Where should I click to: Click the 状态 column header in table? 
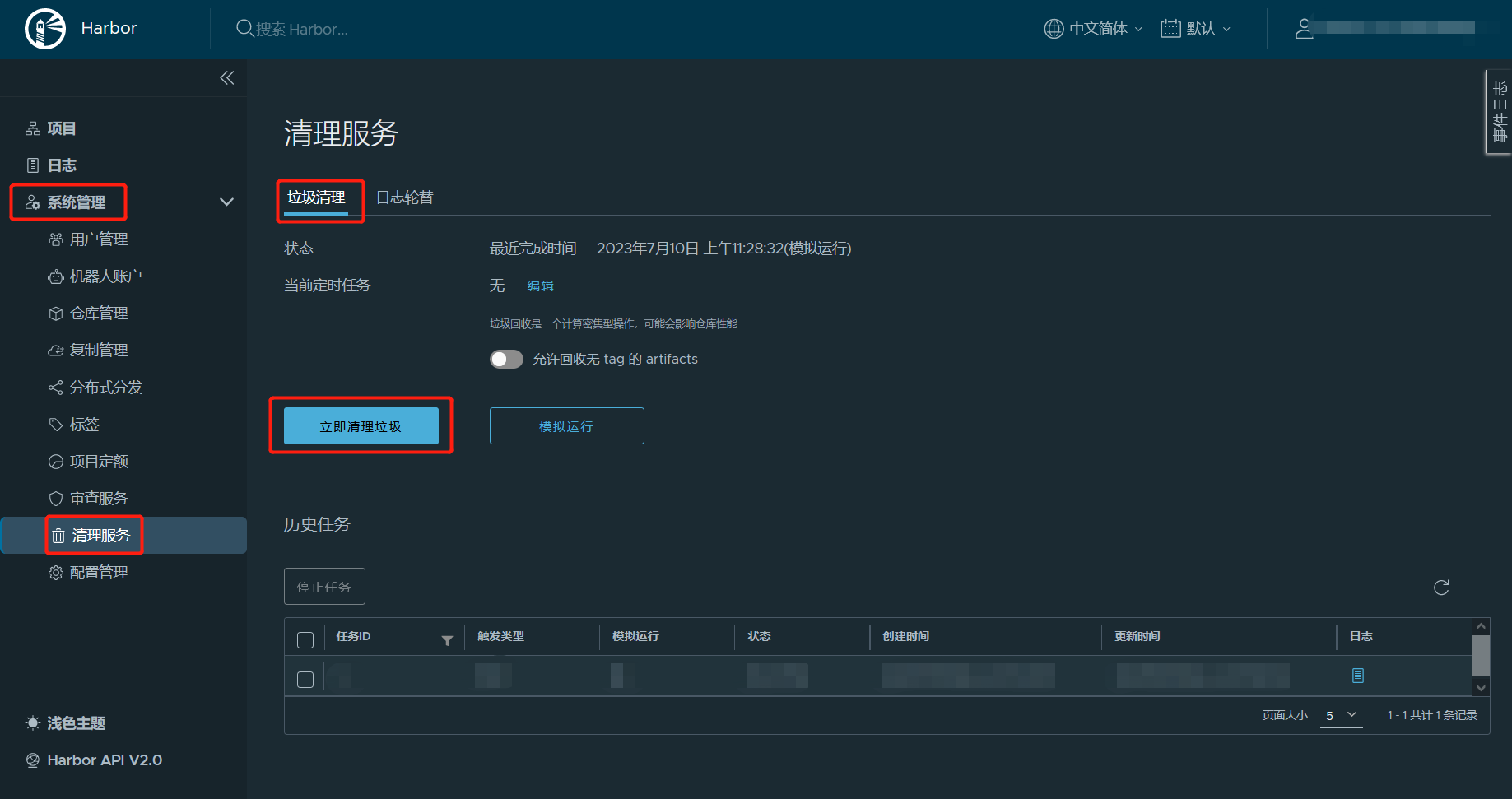pos(759,636)
